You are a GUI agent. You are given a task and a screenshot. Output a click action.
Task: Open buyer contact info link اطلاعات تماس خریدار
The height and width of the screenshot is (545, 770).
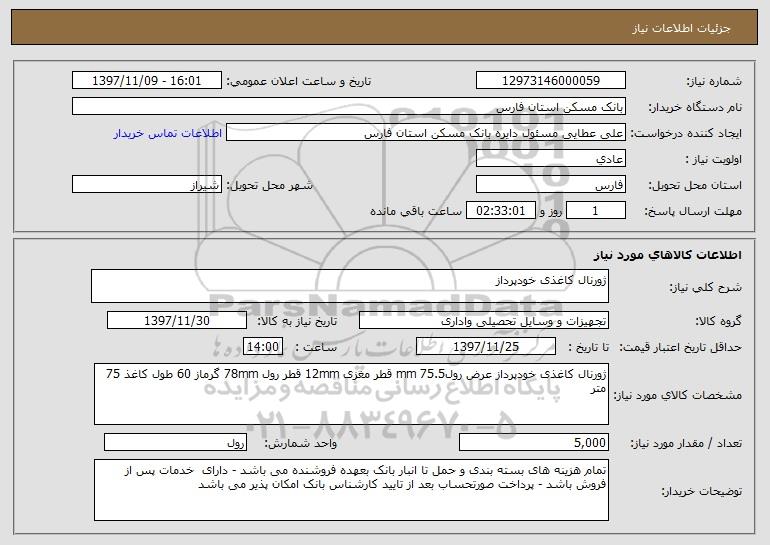pos(168,134)
